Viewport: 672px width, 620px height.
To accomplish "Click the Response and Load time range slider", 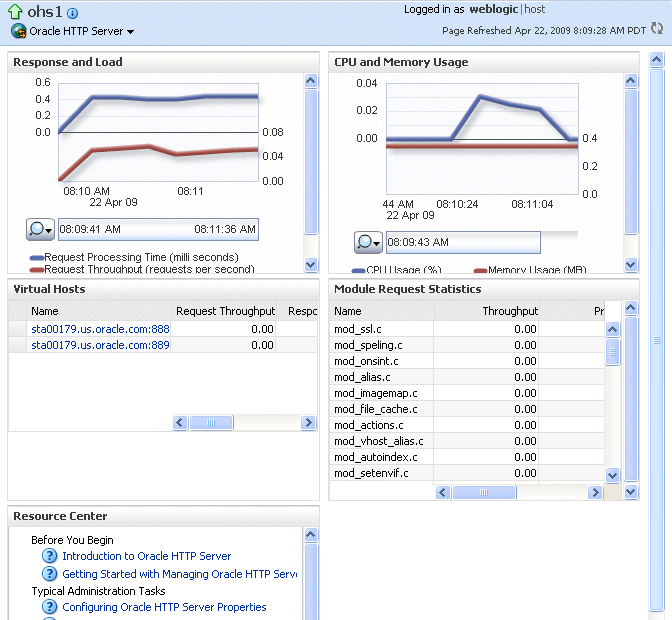I will [x=158, y=229].
